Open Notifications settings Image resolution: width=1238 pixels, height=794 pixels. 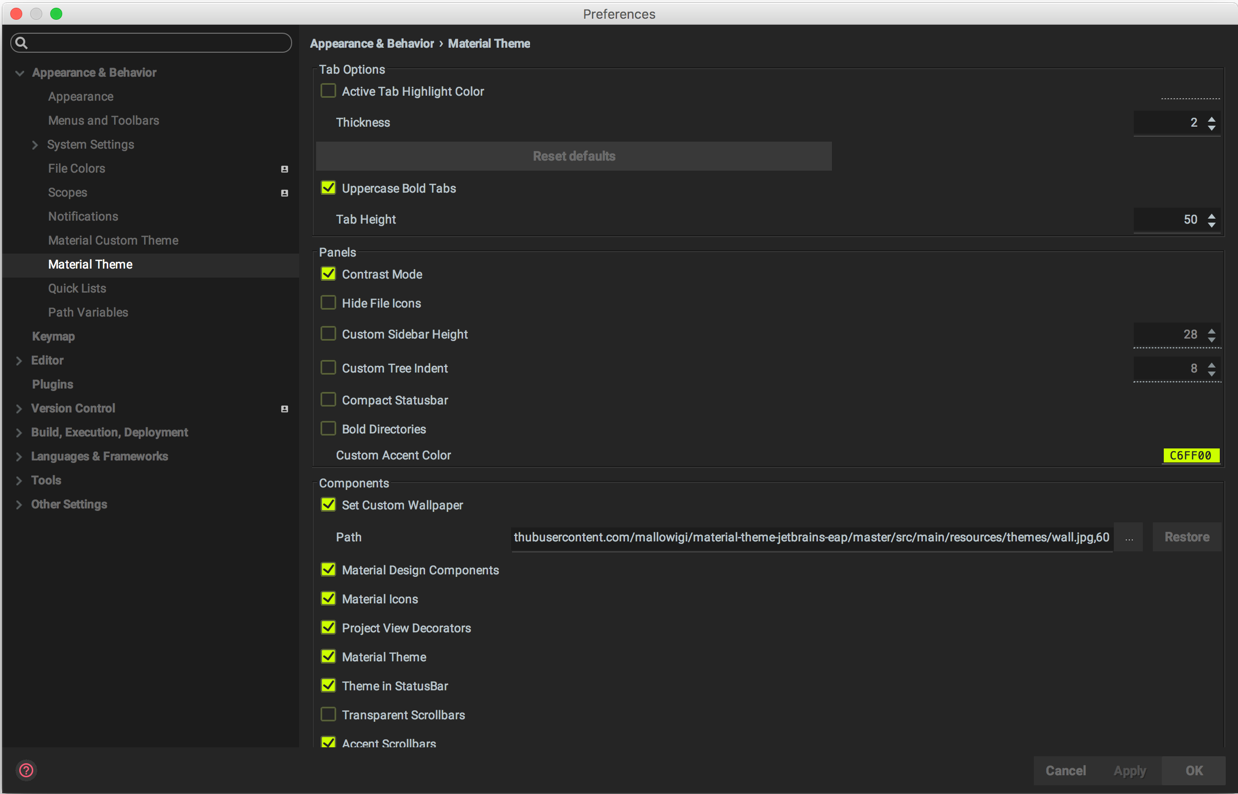[83, 217]
